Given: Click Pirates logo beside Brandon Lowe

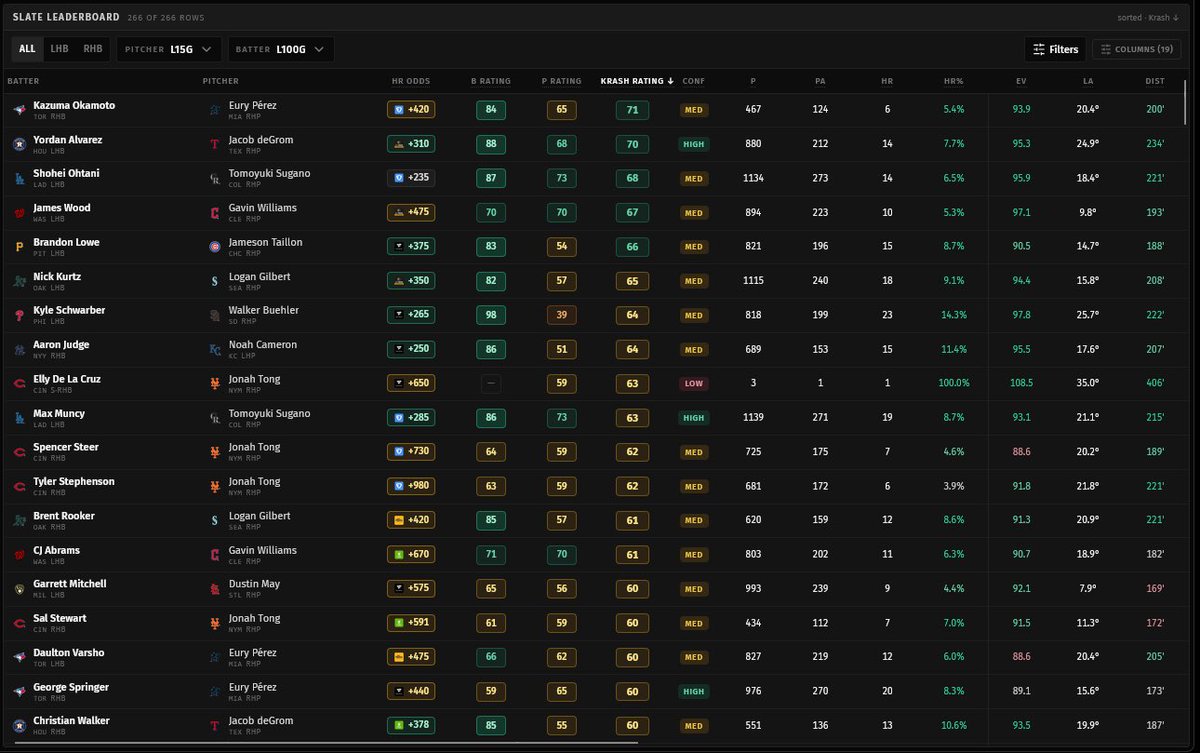Looking at the screenshot, I should tap(18, 247).
